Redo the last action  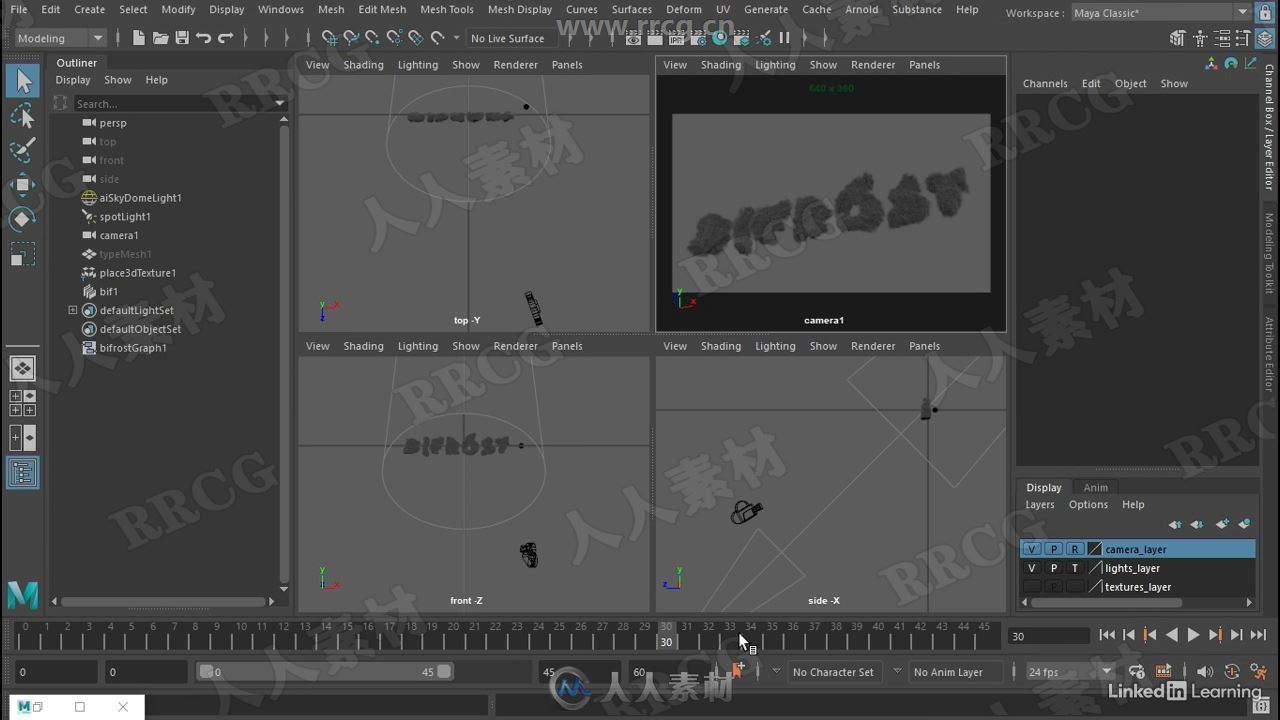pyautogui.click(x=226, y=38)
